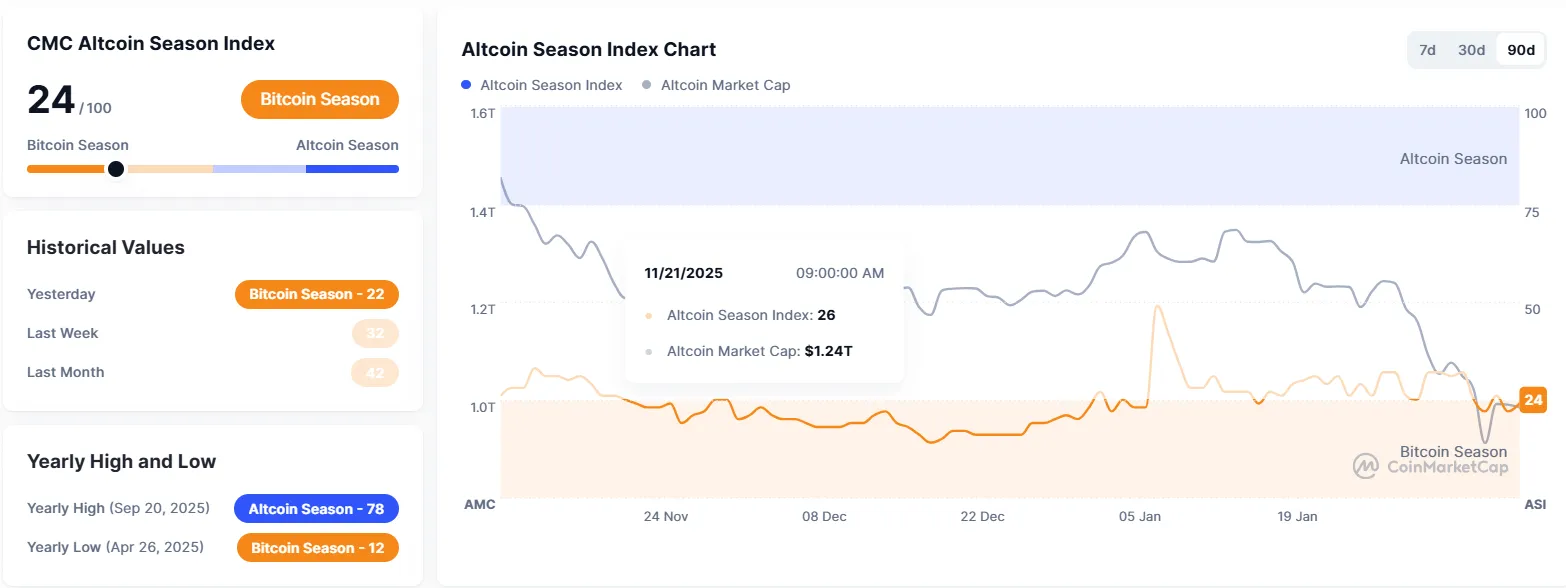This screenshot has width=1566, height=588.
Task: Toggle the Altcoin Season Index legend dot
Action: point(466,85)
